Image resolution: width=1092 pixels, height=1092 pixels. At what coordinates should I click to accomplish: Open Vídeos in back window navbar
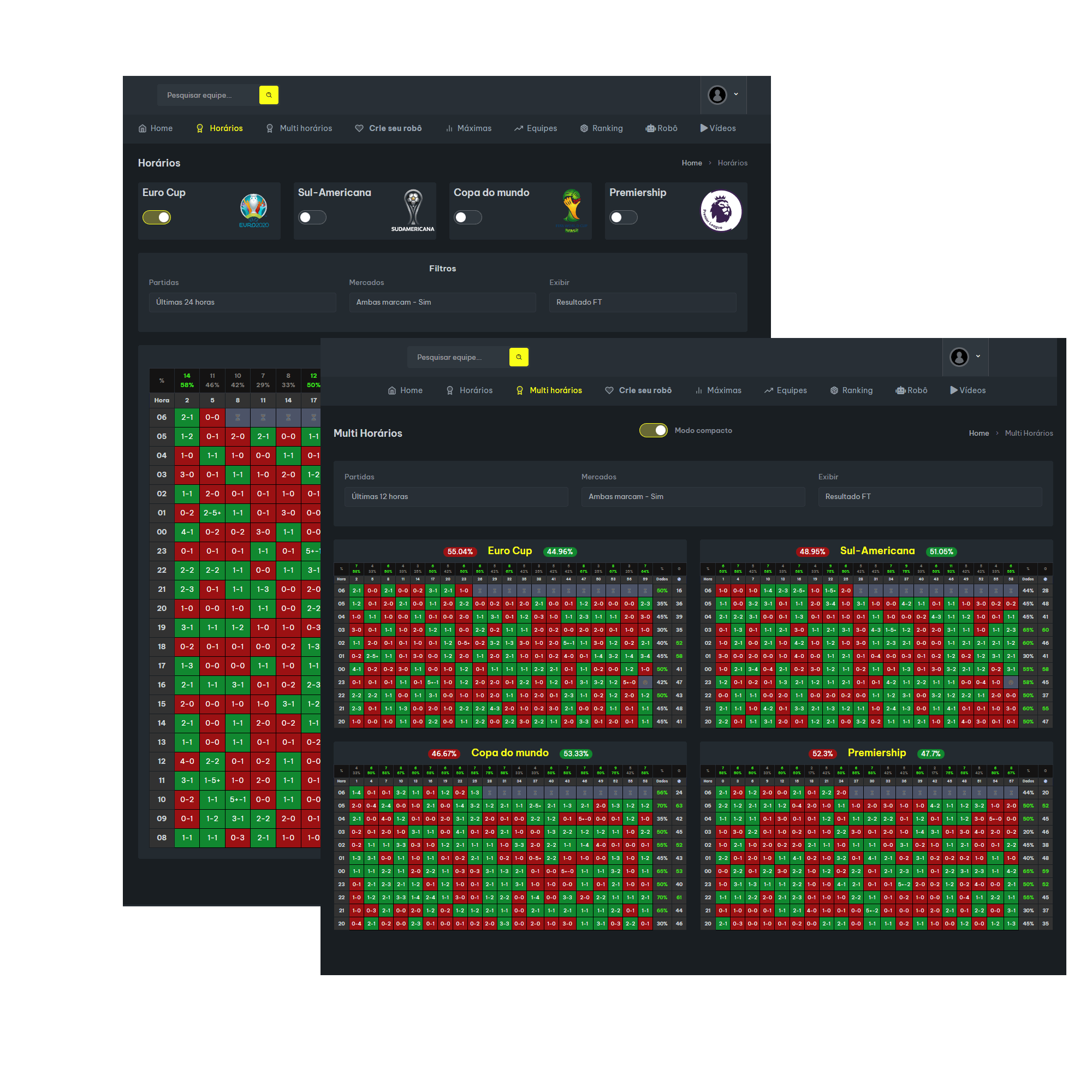[x=718, y=128]
